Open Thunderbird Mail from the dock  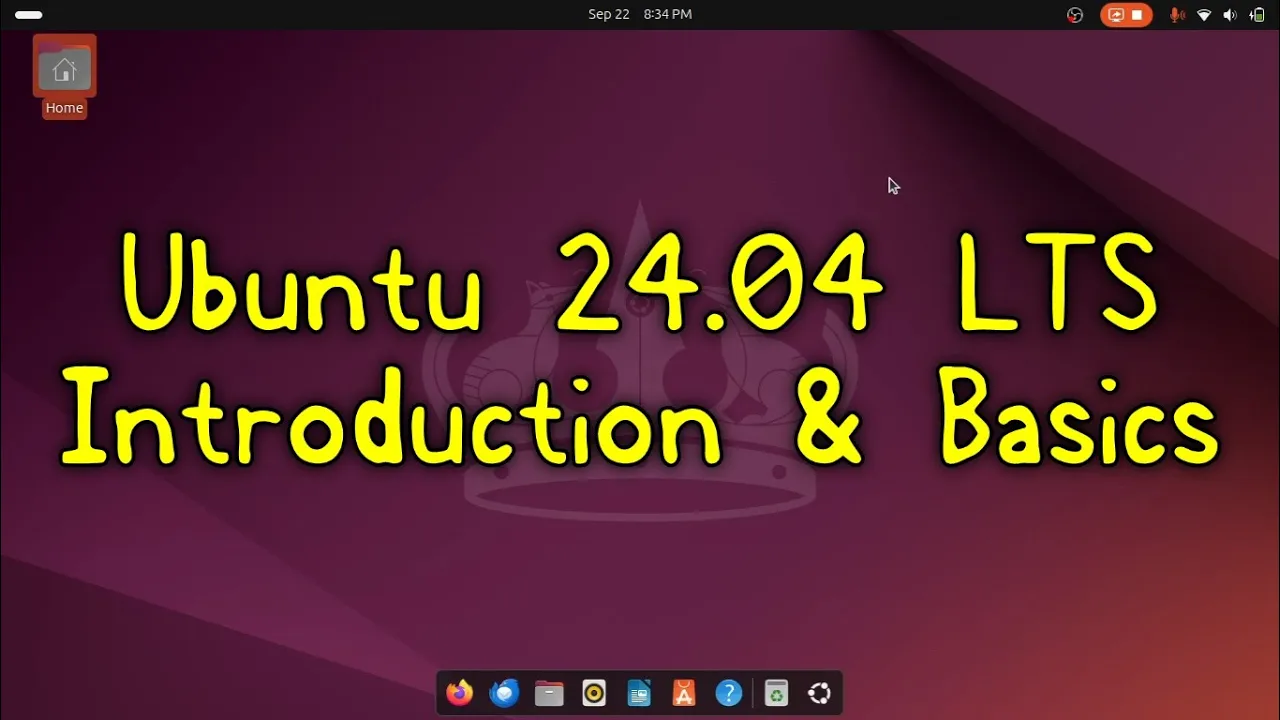[504, 693]
